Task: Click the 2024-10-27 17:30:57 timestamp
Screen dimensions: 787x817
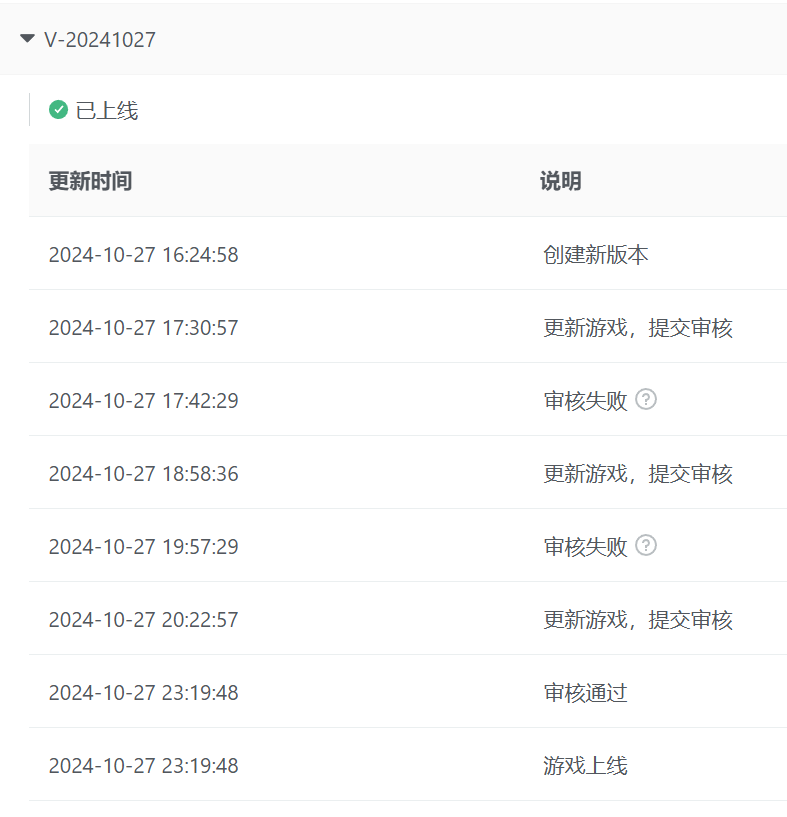Action: click(x=143, y=328)
